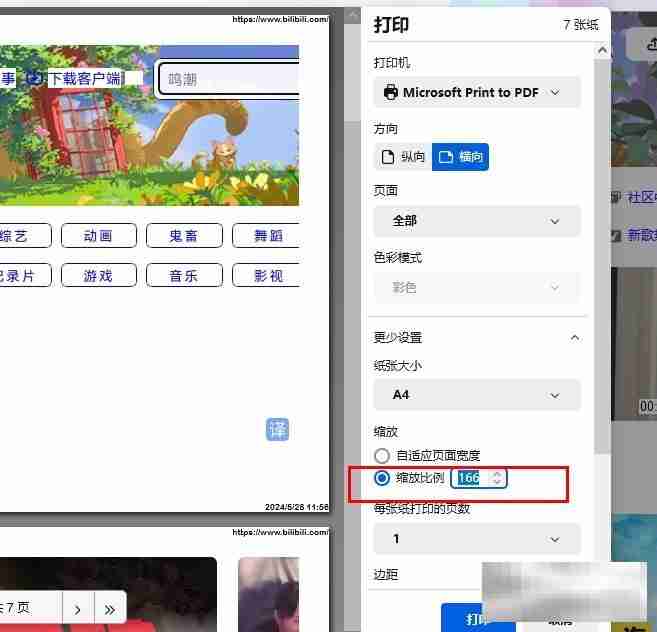Click the blue 译 translate icon
This screenshot has width=657, height=632.
click(x=277, y=429)
